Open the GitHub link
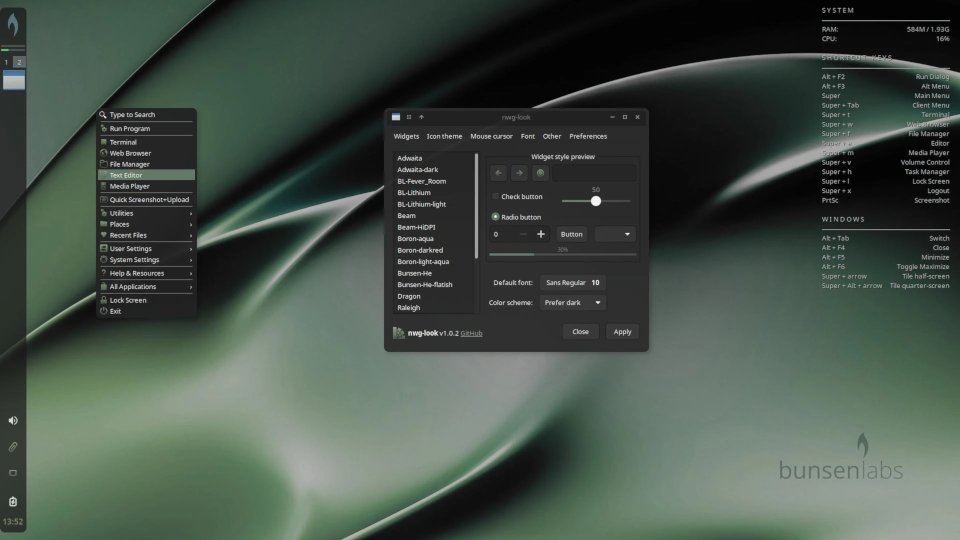 tap(471, 333)
